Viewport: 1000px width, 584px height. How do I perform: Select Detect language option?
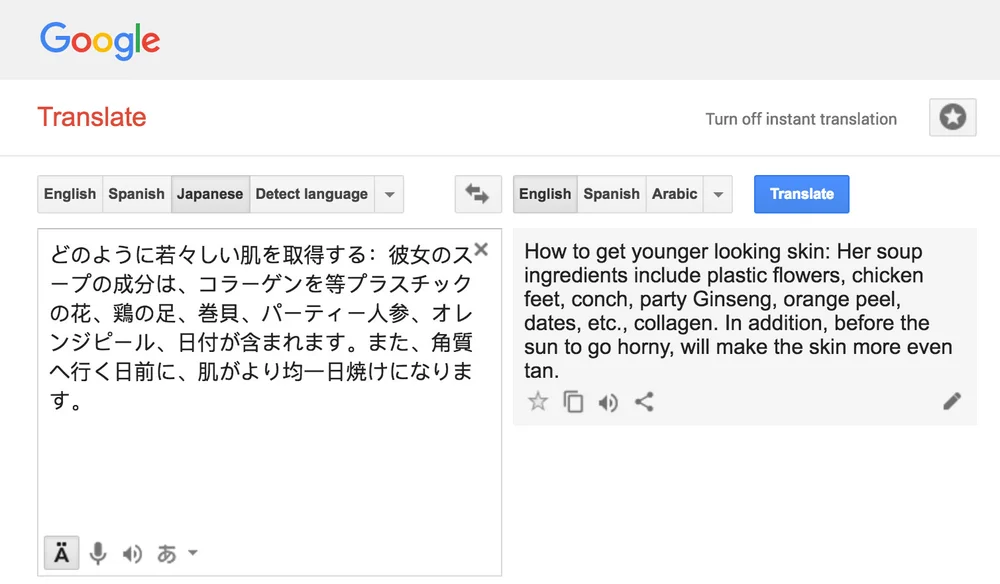[x=312, y=194]
